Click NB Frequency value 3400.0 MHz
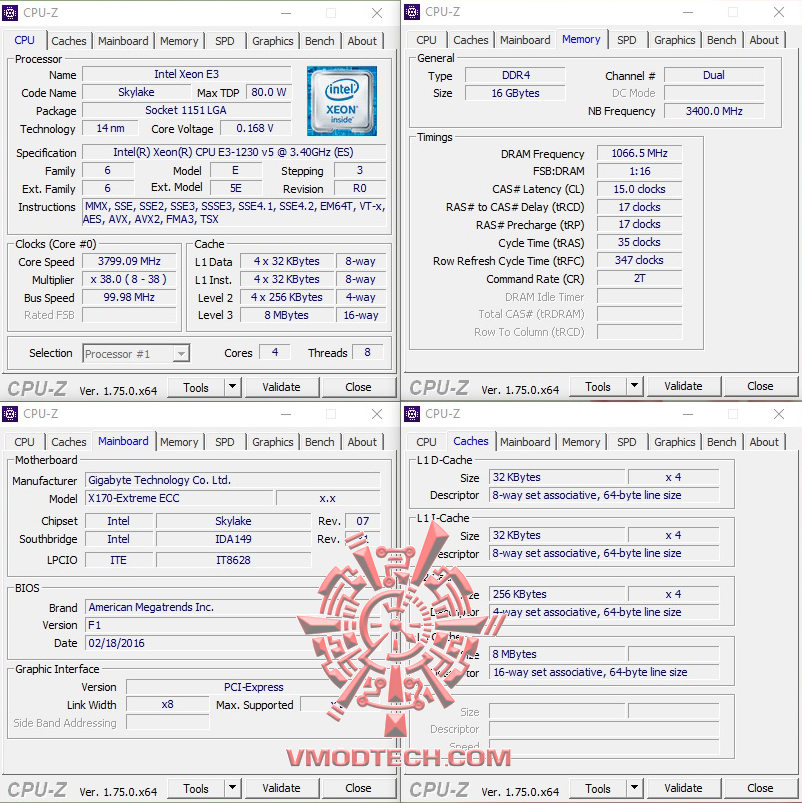802x803 pixels. (714, 111)
